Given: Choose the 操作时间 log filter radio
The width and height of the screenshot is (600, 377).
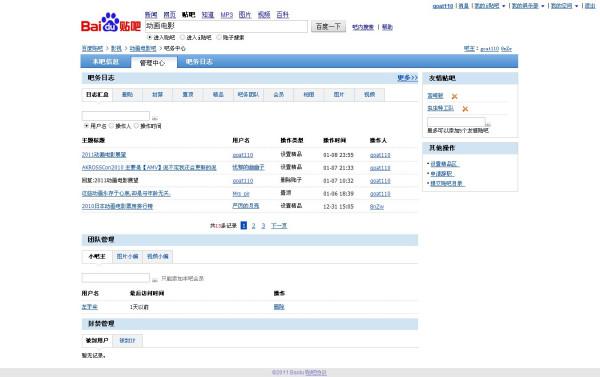Looking at the screenshot, I should [136, 126].
